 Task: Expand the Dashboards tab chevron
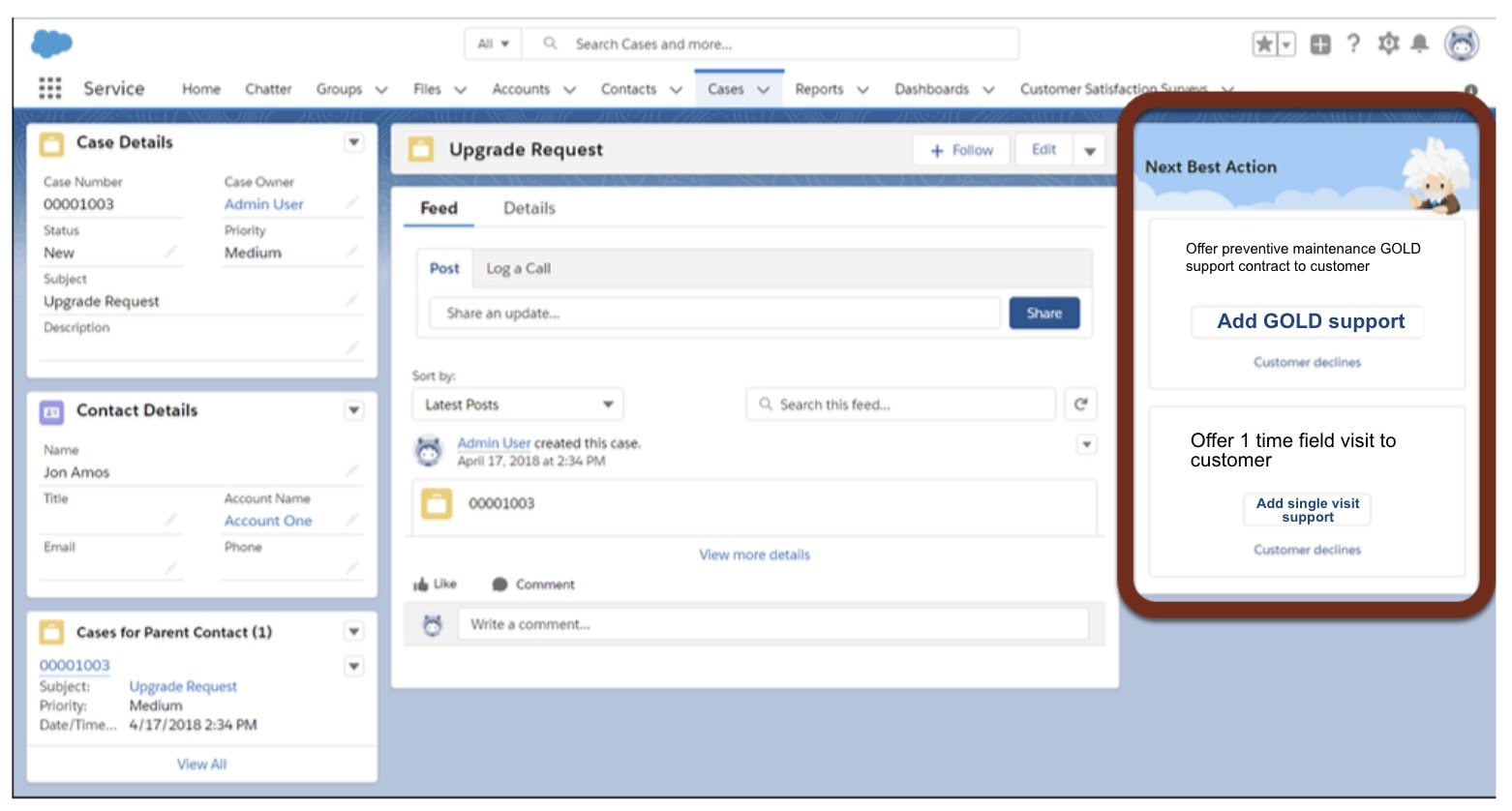point(988,89)
